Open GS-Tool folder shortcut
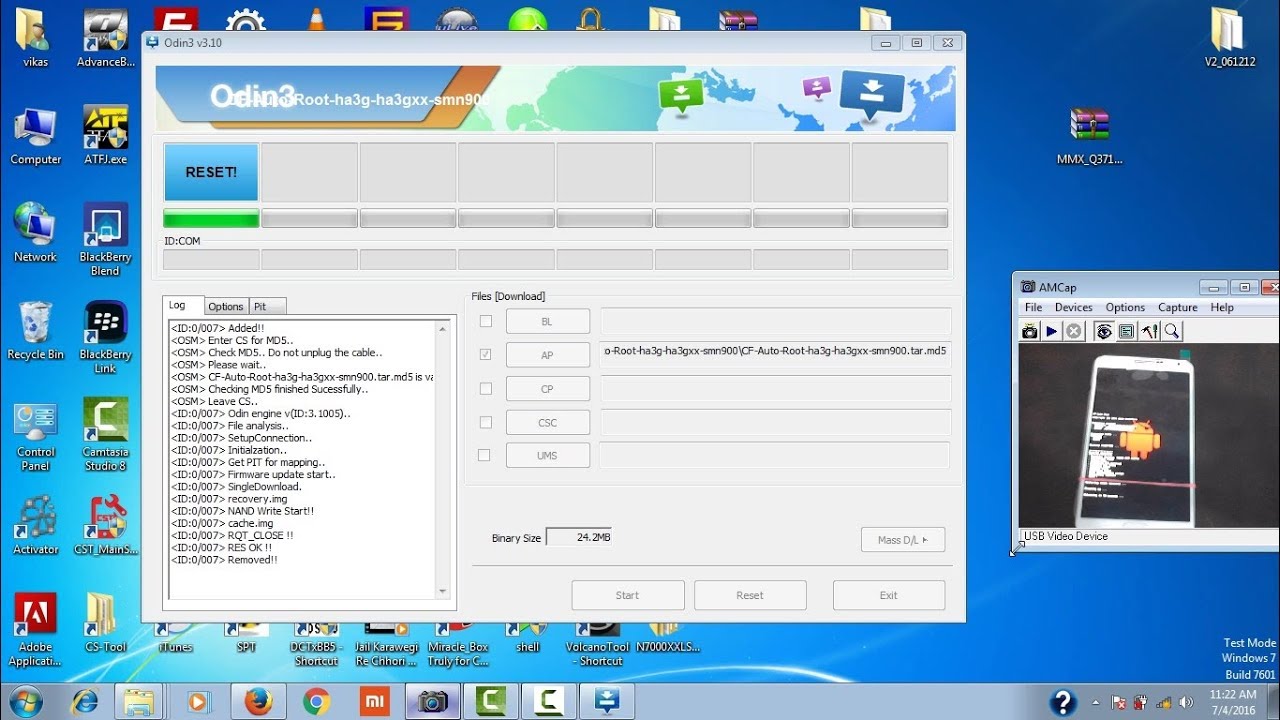 click(105, 622)
